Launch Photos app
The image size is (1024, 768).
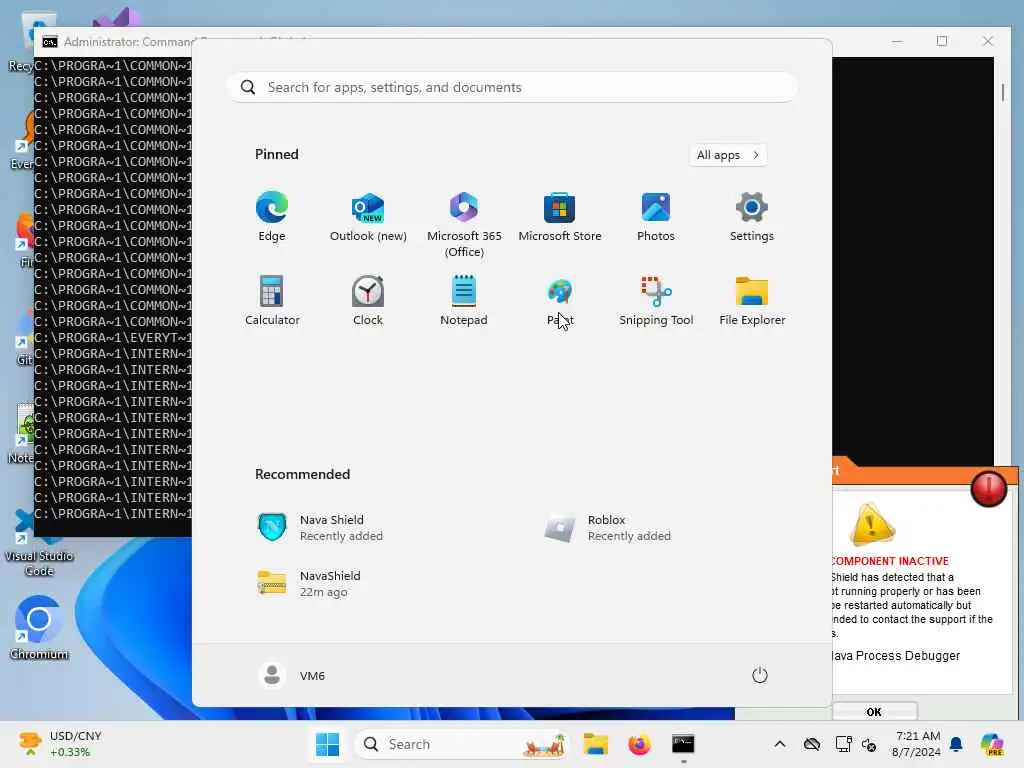pyautogui.click(x=656, y=217)
